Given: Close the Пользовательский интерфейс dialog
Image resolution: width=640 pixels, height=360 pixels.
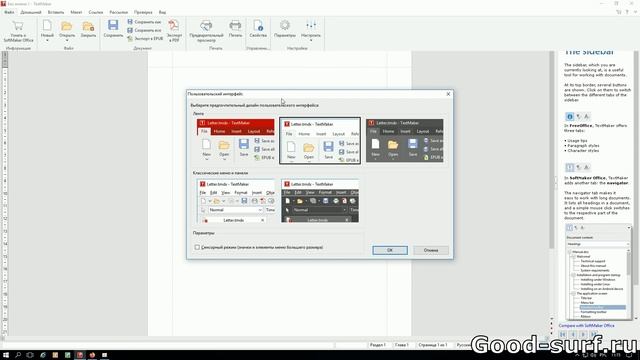Looking at the screenshot, I should (x=448, y=94).
